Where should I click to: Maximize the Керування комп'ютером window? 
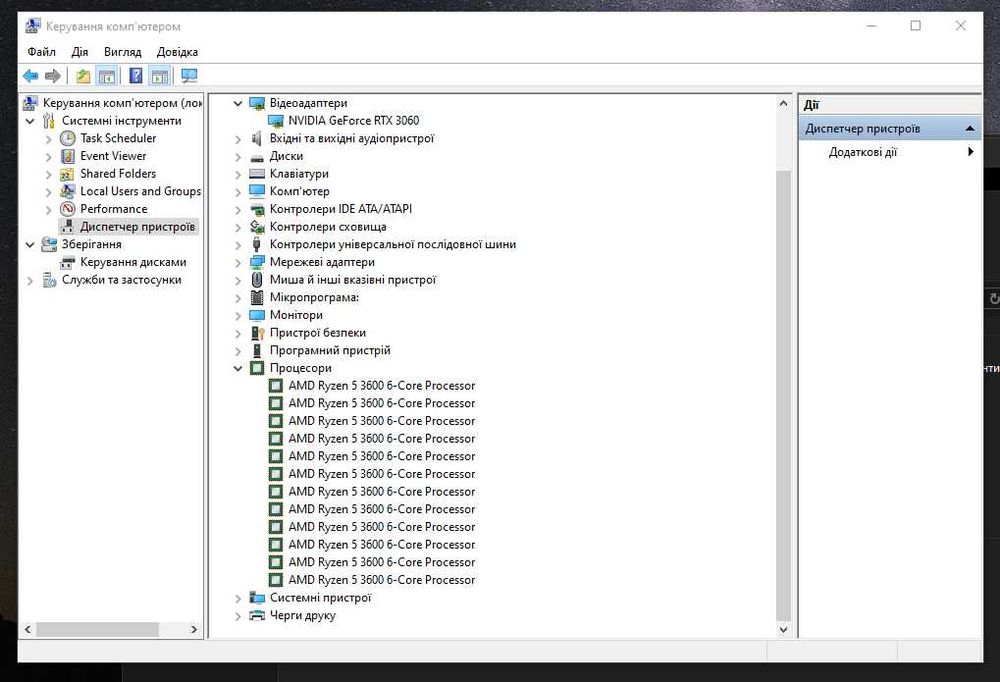(915, 26)
